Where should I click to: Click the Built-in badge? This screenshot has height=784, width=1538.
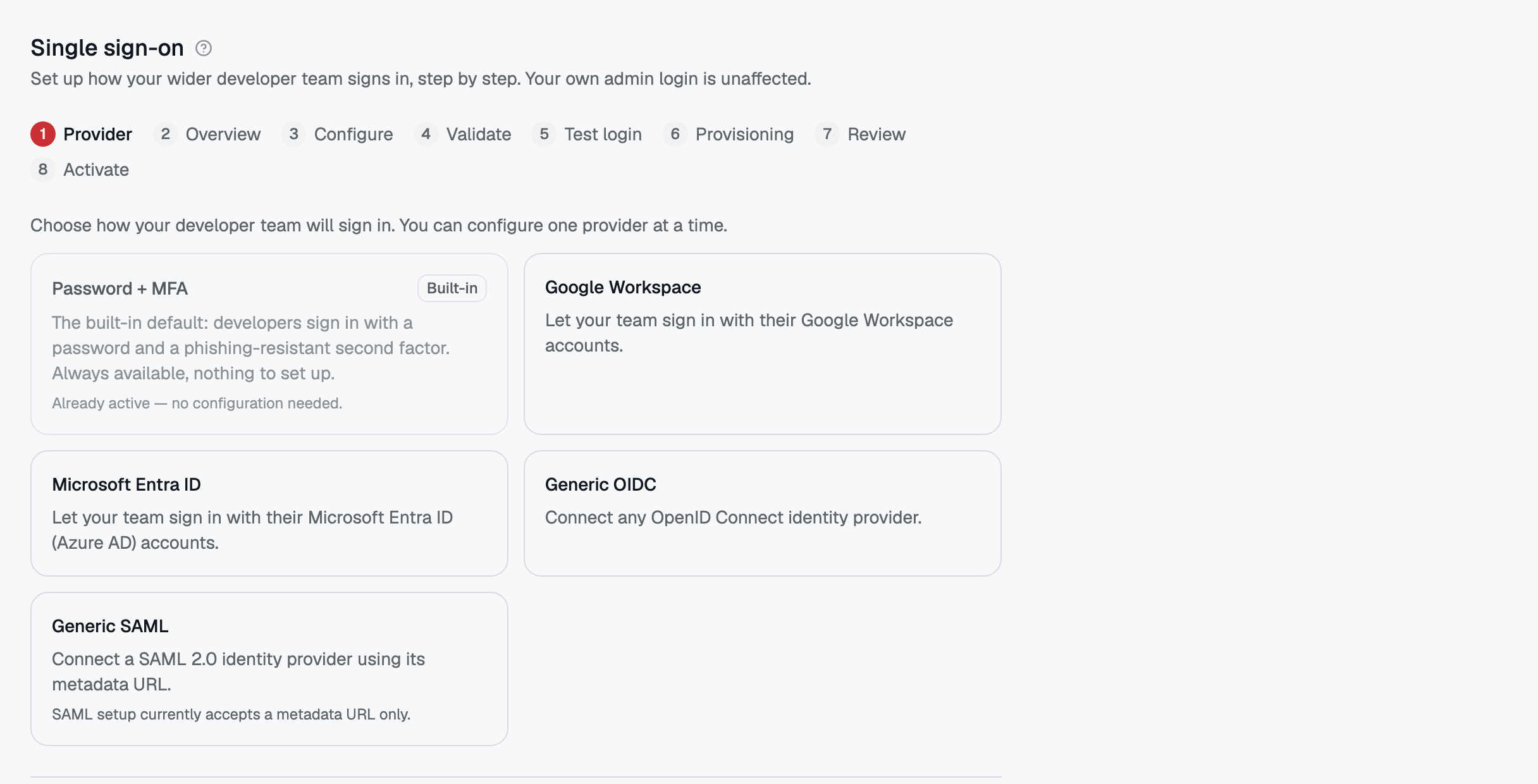[452, 288]
